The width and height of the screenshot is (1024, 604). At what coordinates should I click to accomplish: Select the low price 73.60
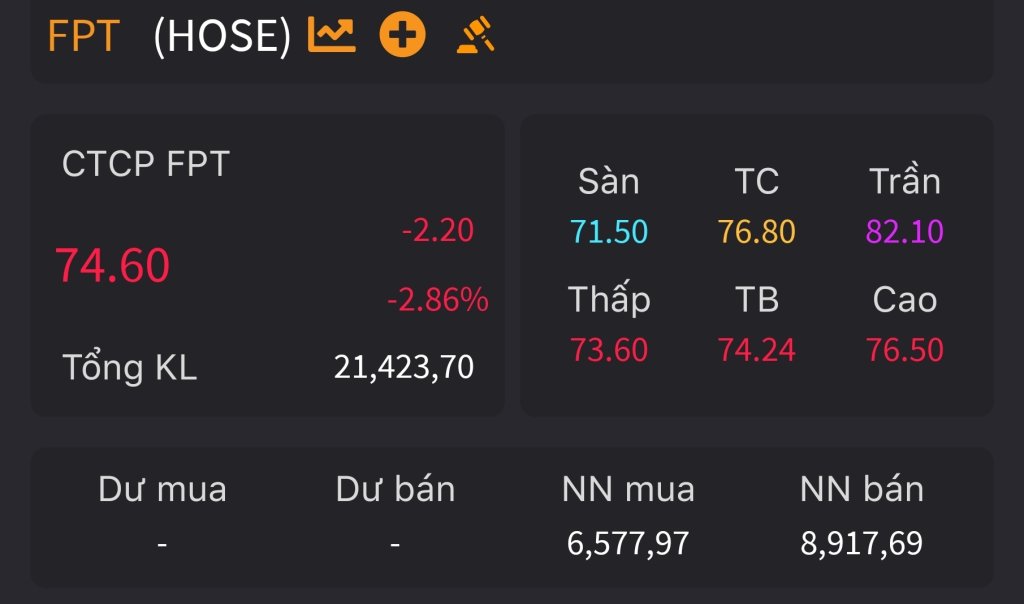click(x=609, y=350)
